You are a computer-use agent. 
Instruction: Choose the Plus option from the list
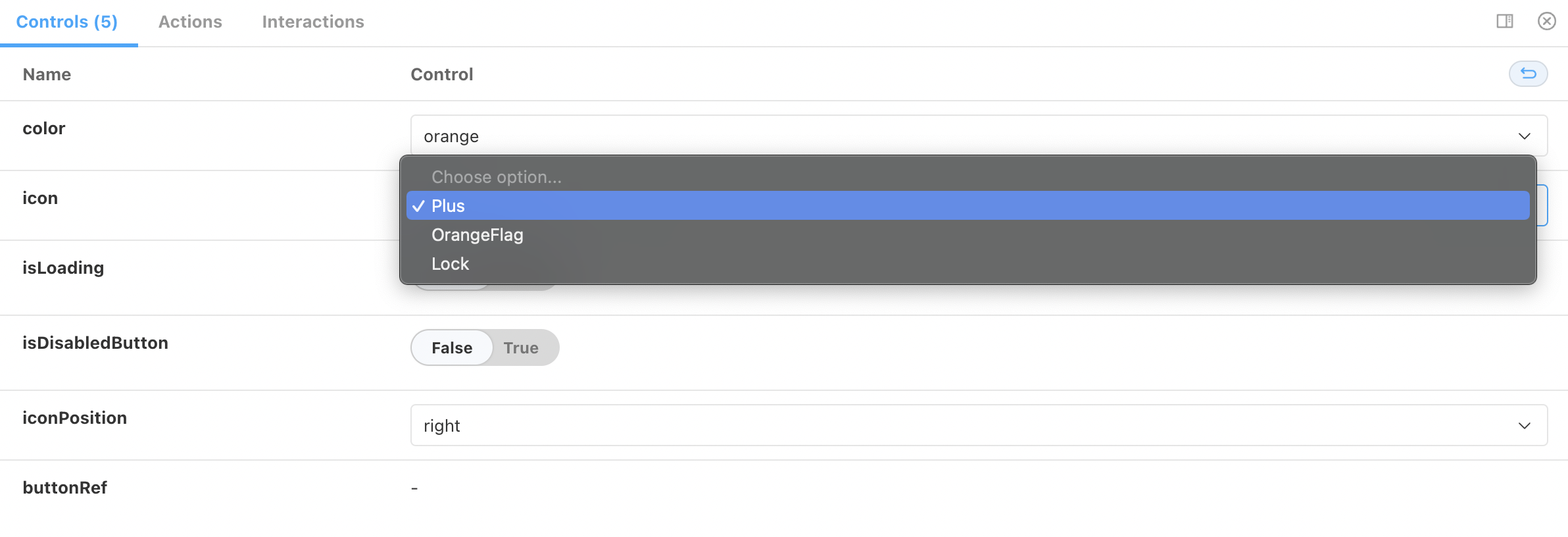449,206
